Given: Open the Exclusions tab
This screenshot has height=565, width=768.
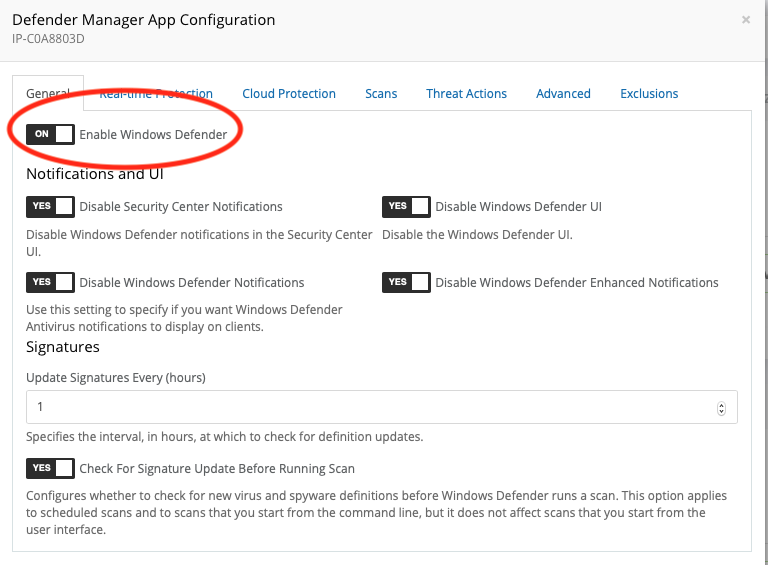Looking at the screenshot, I should (x=649, y=94).
